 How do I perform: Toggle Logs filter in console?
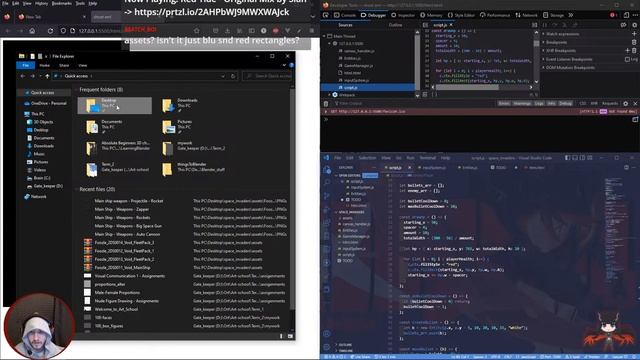[539, 104]
